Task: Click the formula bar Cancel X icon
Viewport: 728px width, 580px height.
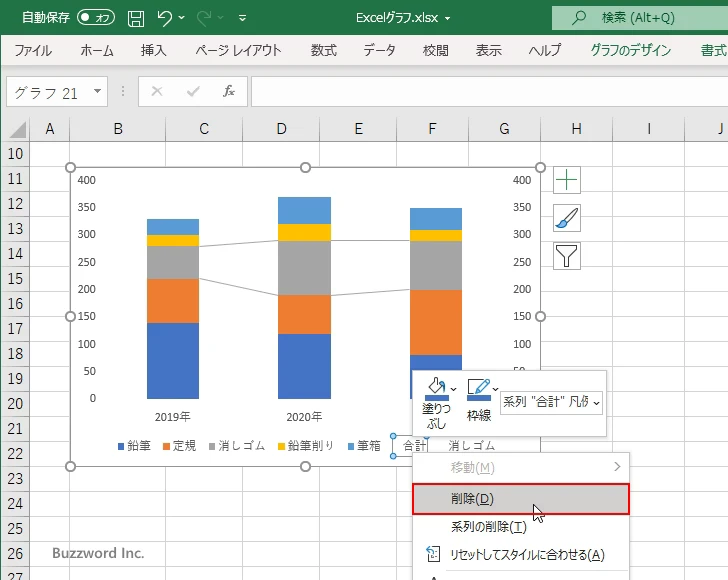Action: [x=157, y=91]
